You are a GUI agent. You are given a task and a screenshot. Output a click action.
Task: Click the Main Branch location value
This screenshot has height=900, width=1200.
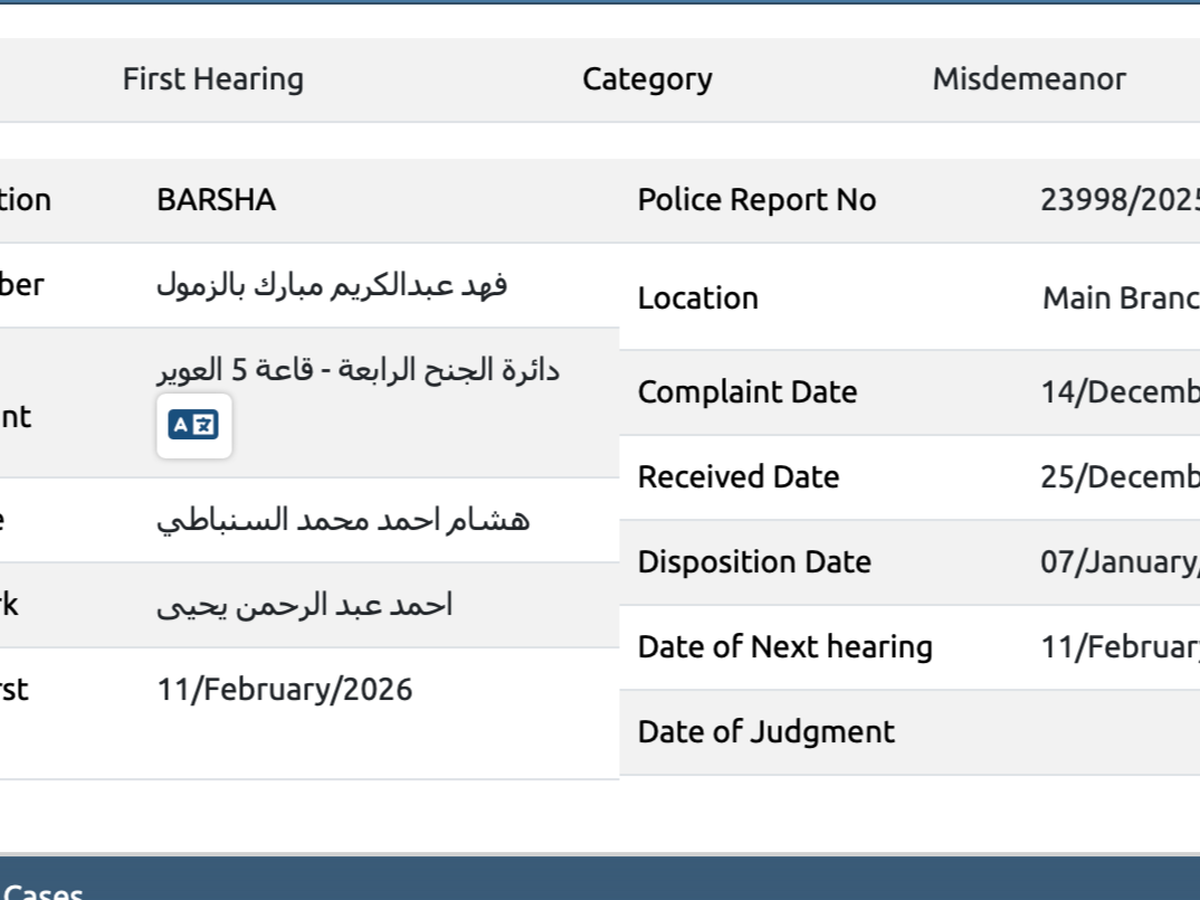click(1120, 298)
